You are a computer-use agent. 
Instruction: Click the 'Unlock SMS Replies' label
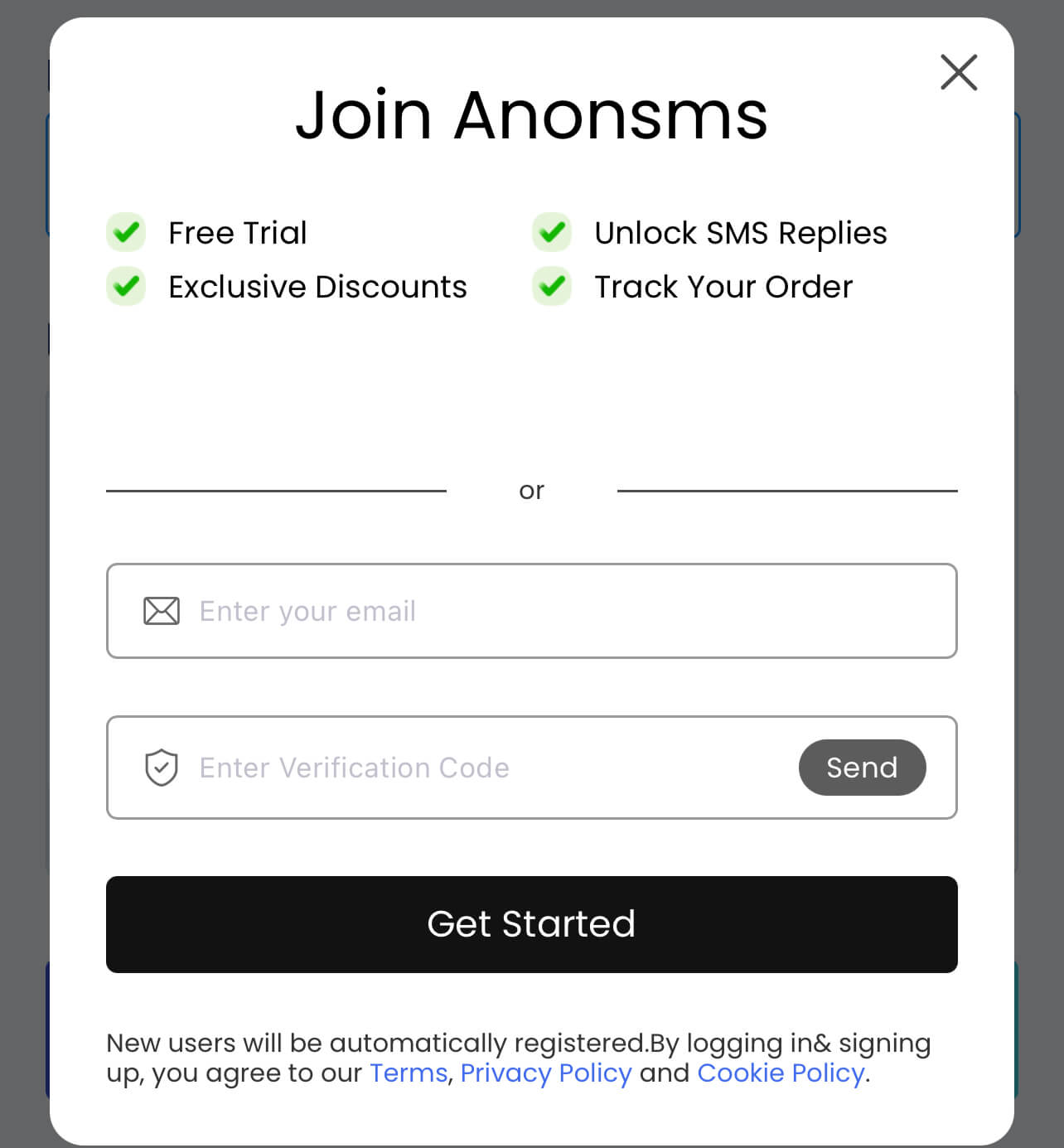pos(740,232)
